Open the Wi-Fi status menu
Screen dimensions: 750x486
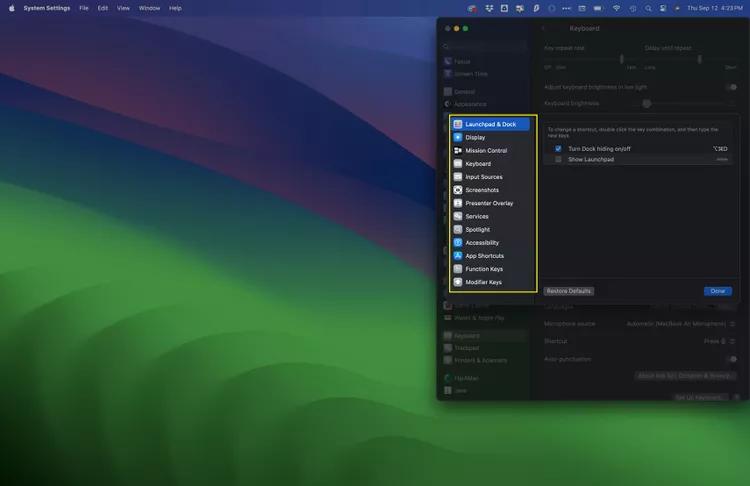pos(616,8)
